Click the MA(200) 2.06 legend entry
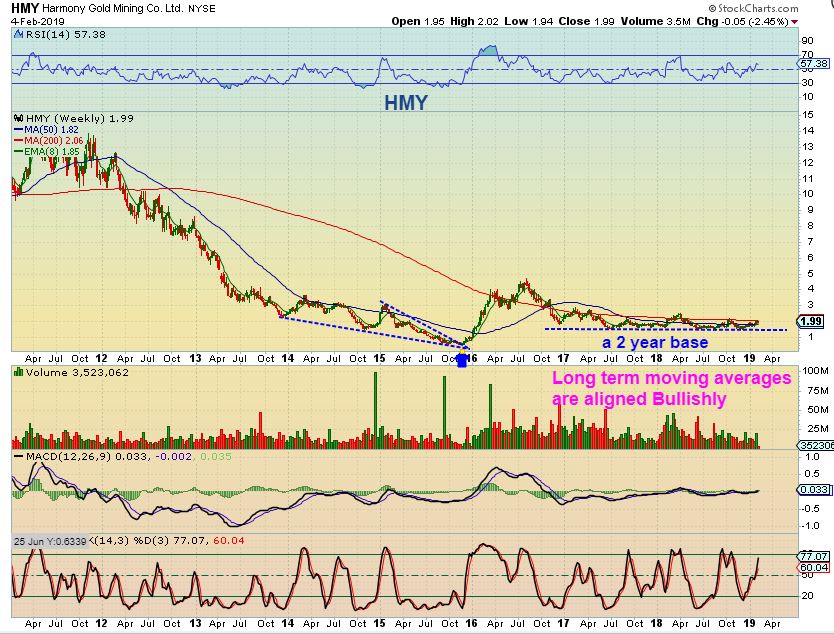 click(x=49, y=140)
